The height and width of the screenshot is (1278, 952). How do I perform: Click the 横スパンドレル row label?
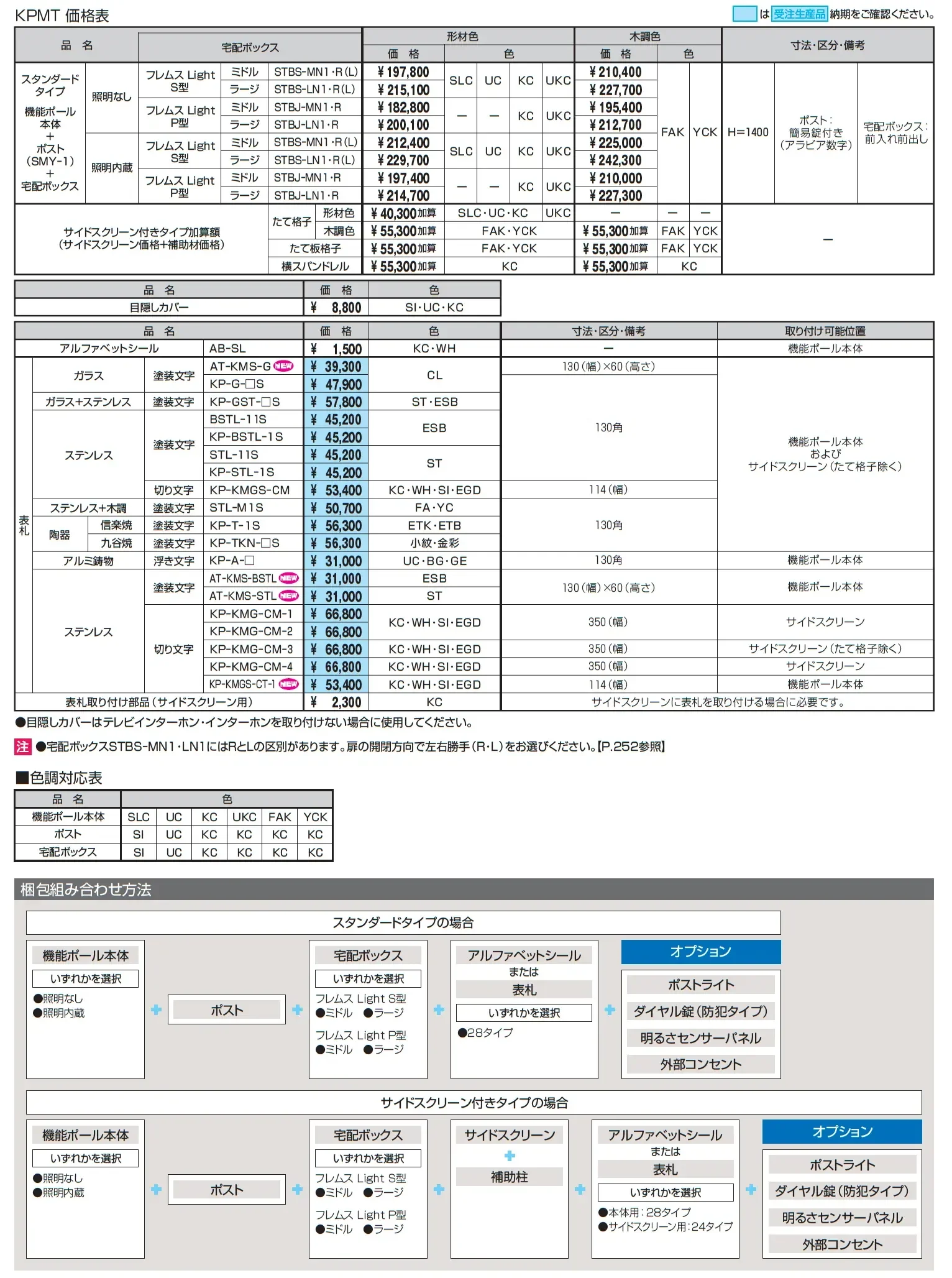(x=315, y=267)
